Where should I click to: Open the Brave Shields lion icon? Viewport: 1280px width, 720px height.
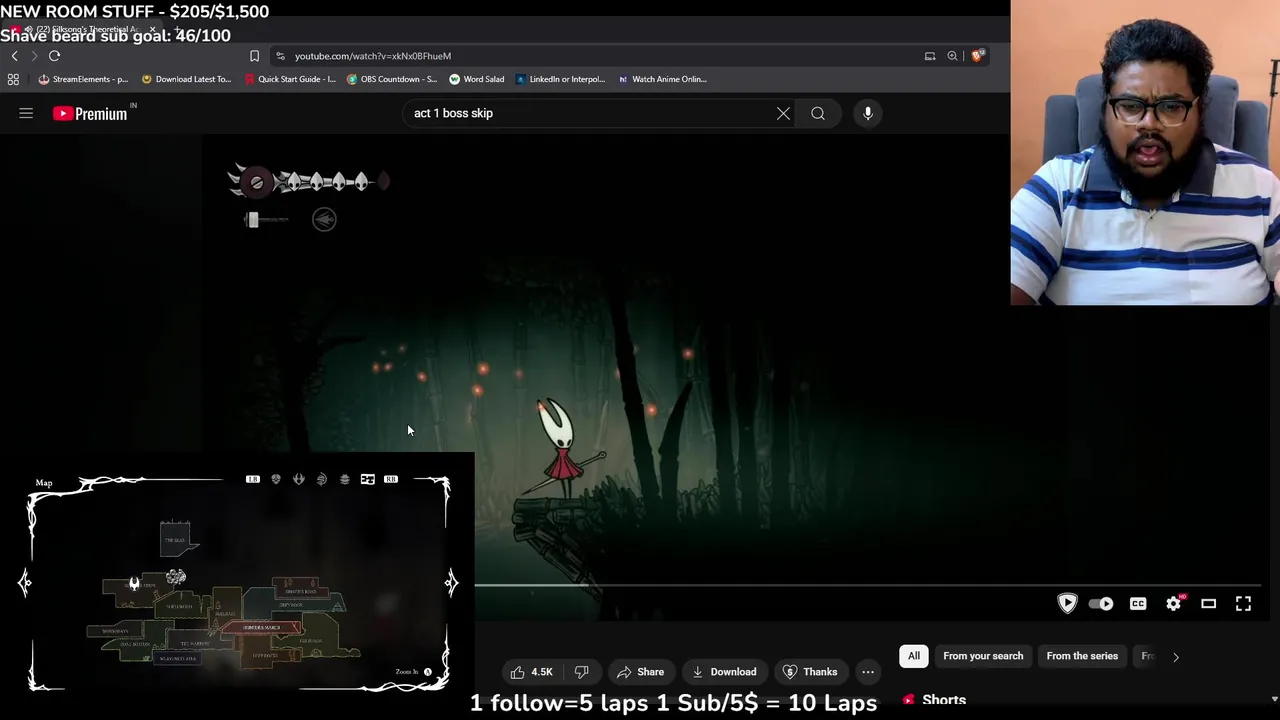click(x=977, y=56)
